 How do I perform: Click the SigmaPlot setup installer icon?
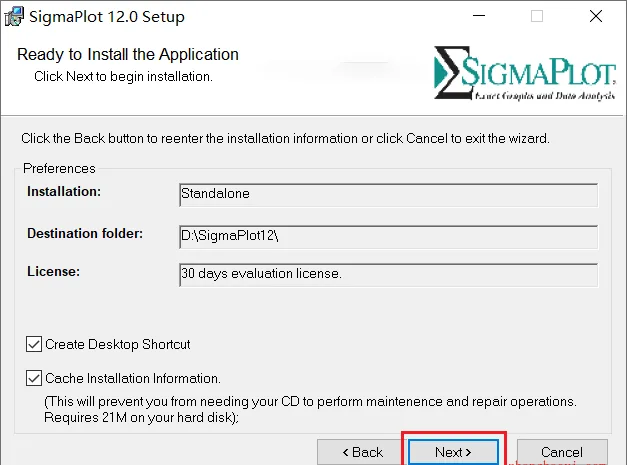click(x=14, y=17)
